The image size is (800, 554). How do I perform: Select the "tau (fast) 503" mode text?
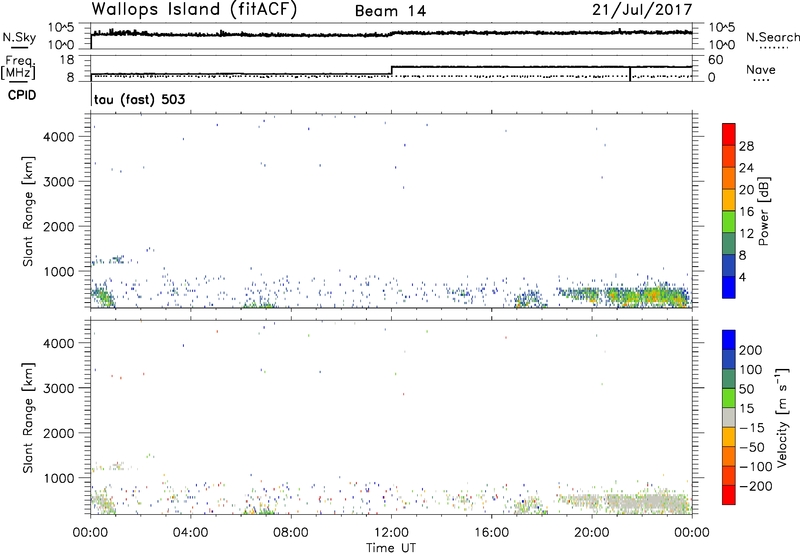139,99
